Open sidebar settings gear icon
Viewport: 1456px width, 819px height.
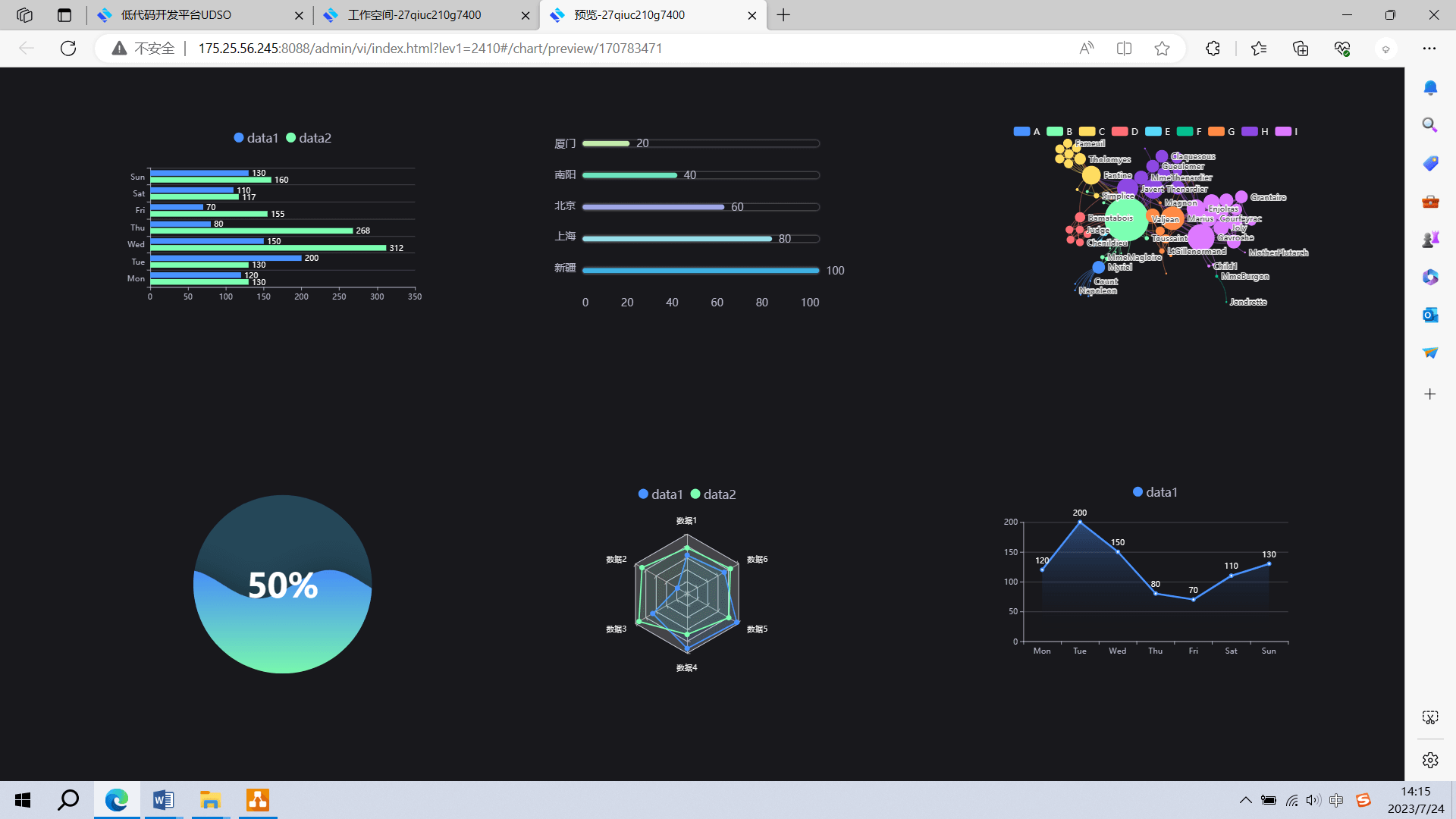coord(1430,760)
